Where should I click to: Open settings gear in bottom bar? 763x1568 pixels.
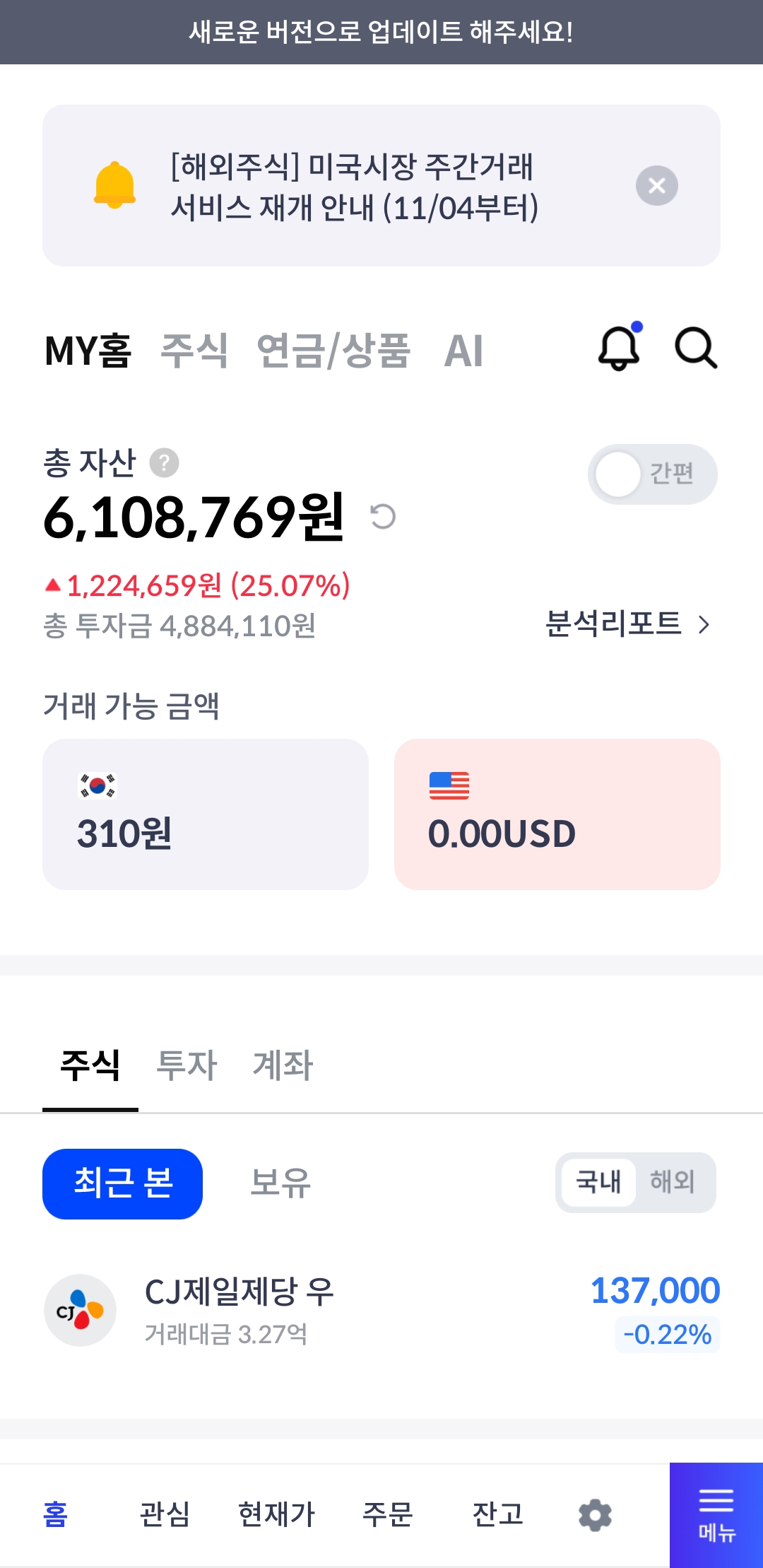[x=595, y=1515]
